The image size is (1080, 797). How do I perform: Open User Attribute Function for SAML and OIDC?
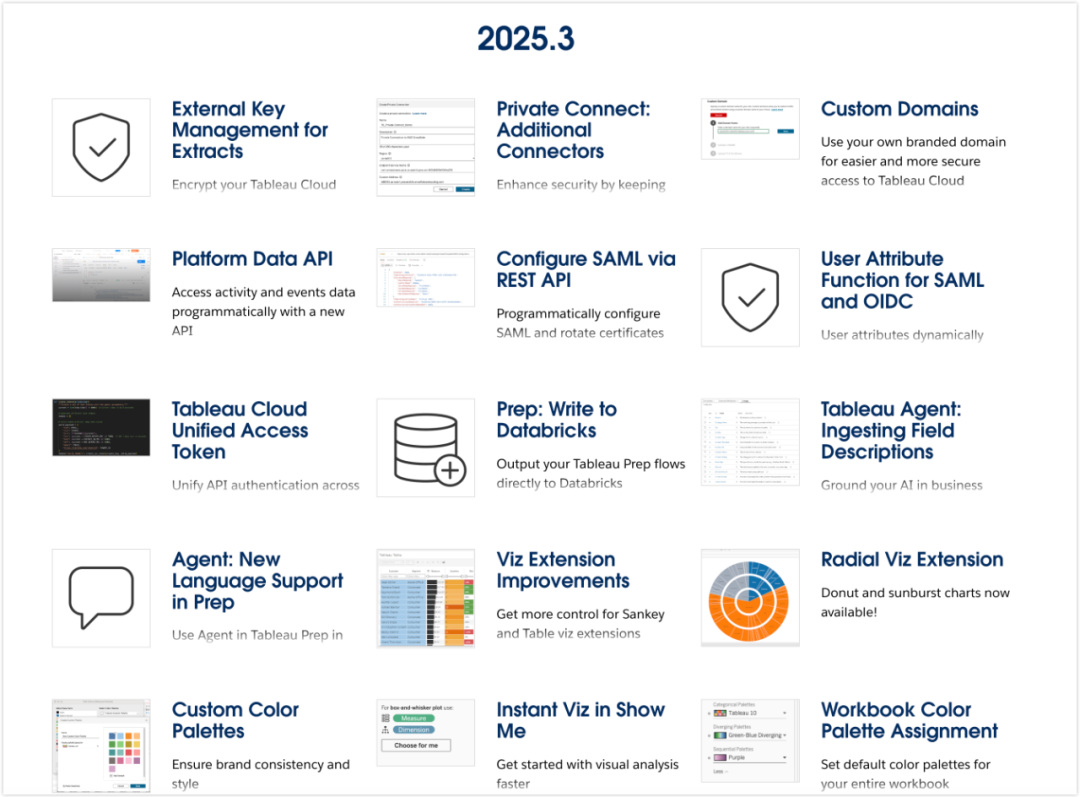902,280
